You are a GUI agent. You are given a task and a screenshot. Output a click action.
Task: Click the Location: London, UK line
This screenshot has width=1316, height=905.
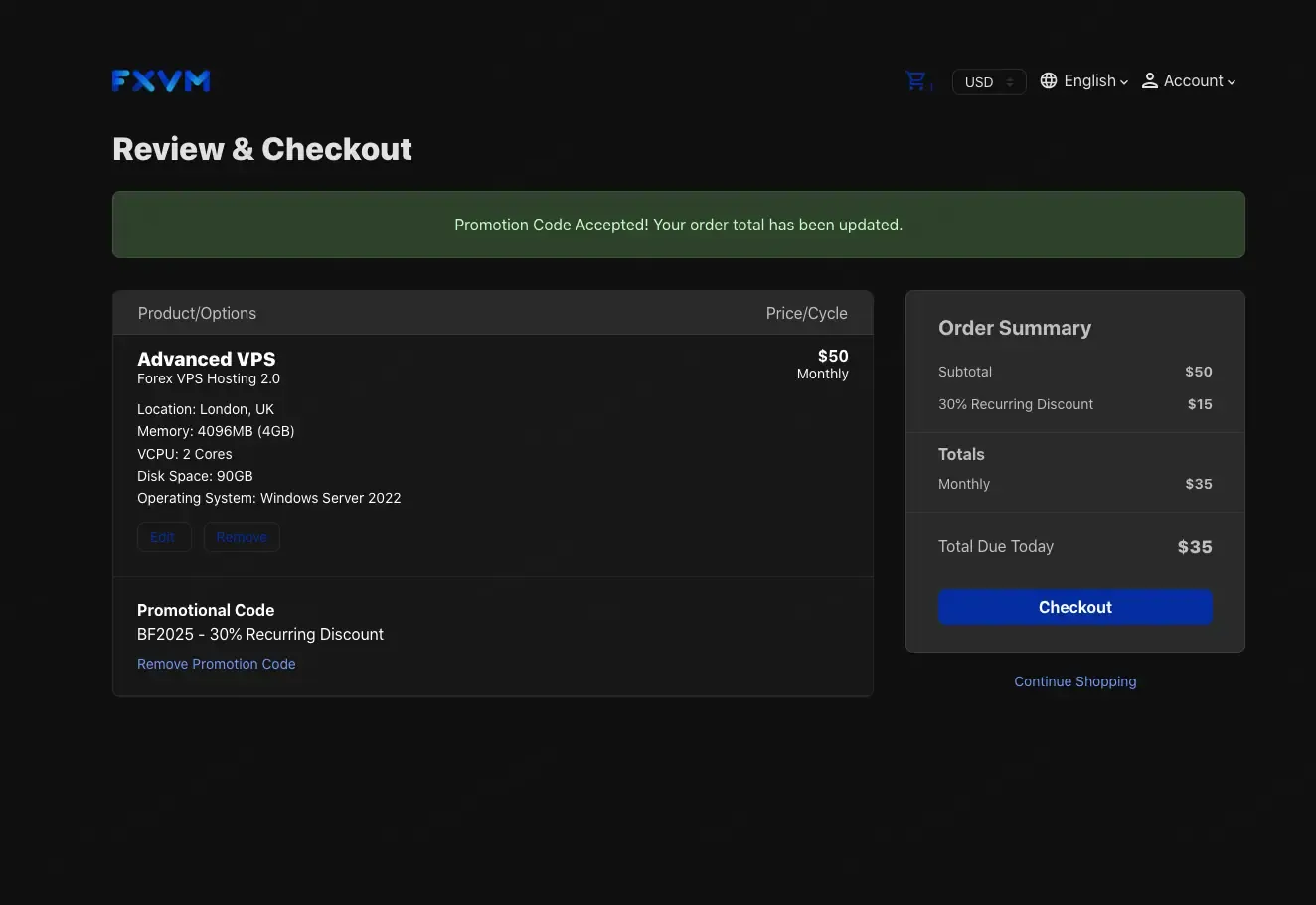pyautogui.click(x=206, y=409)
